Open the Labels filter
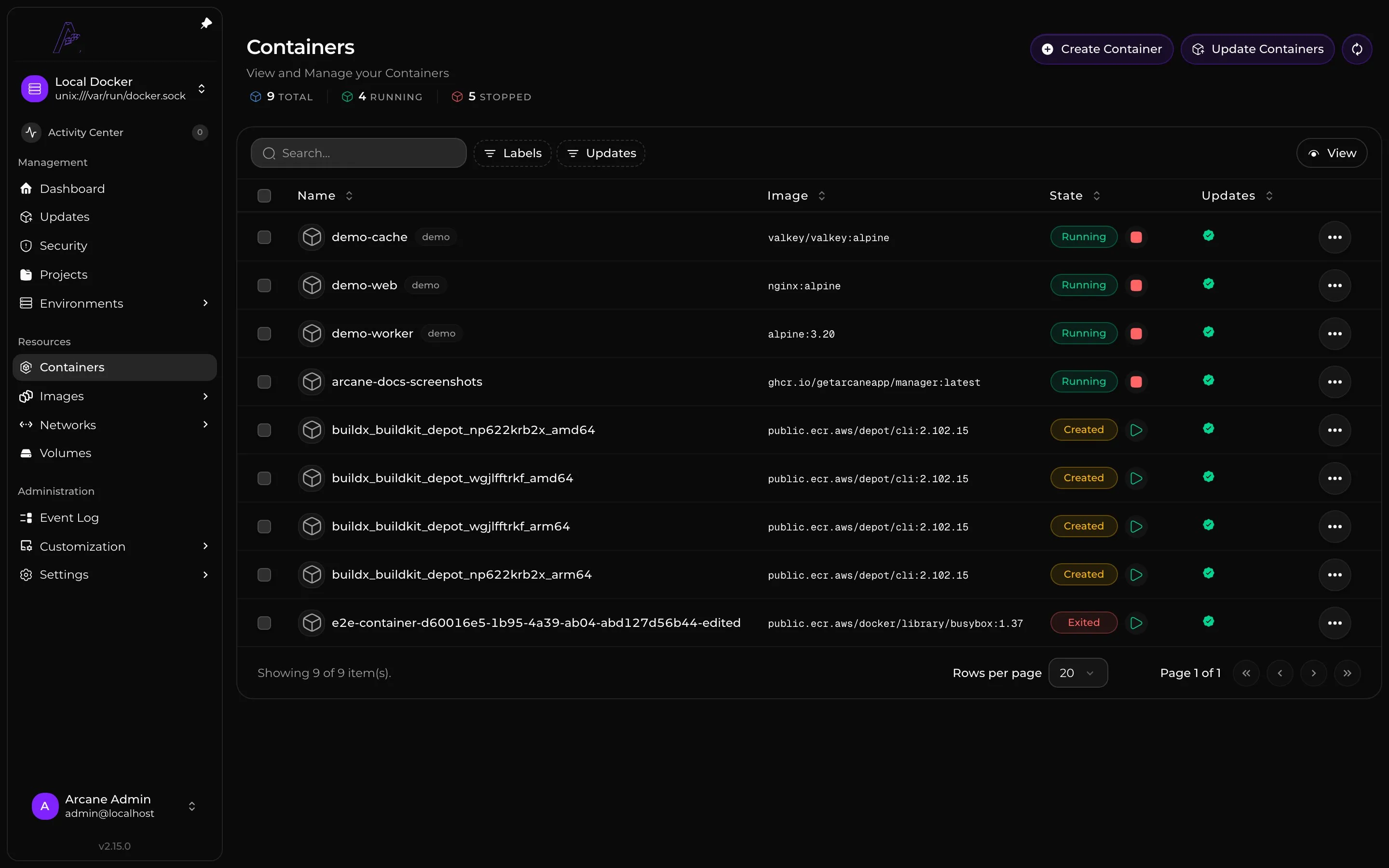This screenshot has width=1389, height=868. point(513,153)
